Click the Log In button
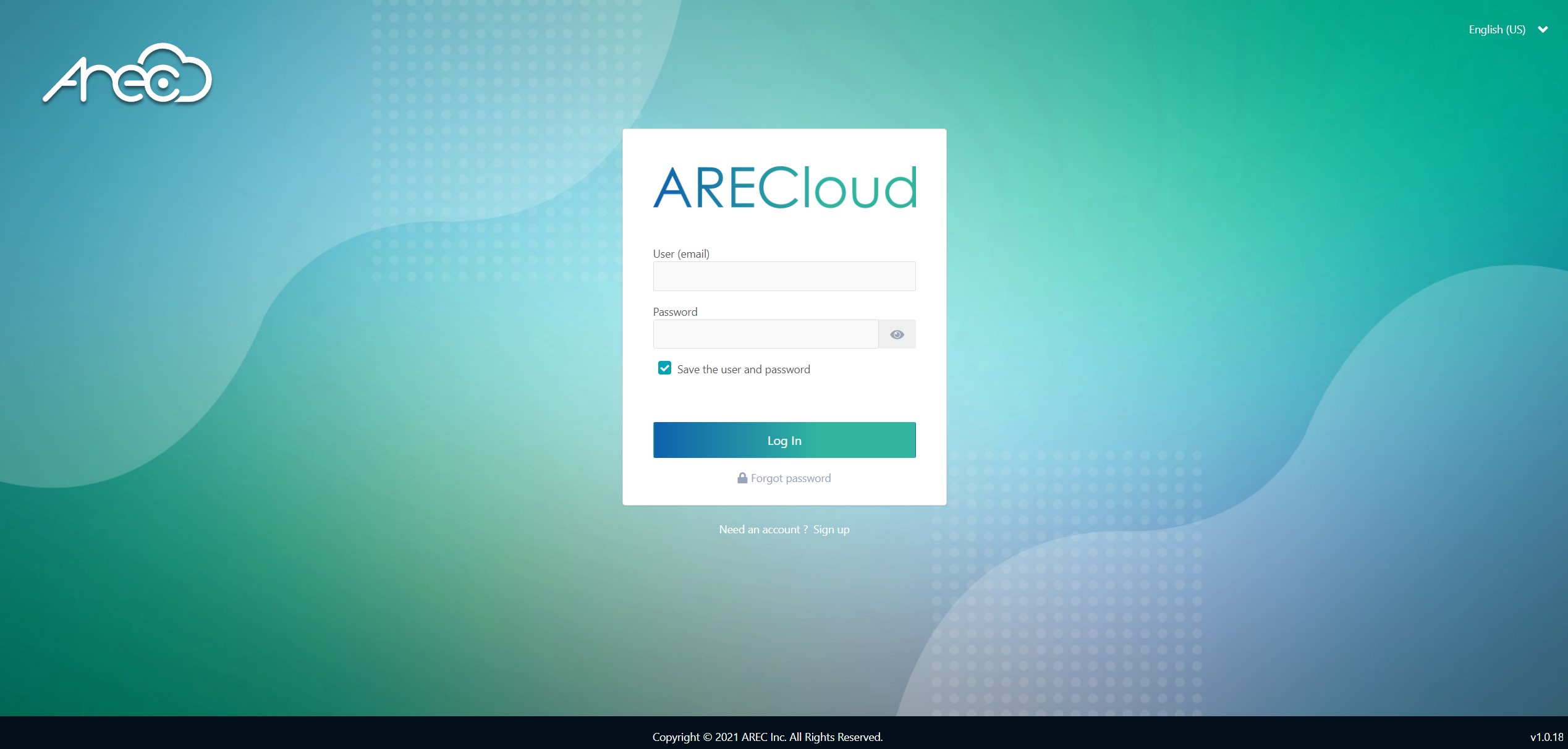1568x749 pixels. 784,440
